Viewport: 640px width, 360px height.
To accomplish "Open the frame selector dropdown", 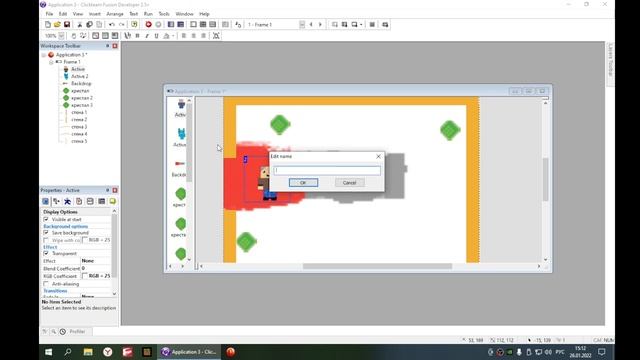I will coord(302,24).
